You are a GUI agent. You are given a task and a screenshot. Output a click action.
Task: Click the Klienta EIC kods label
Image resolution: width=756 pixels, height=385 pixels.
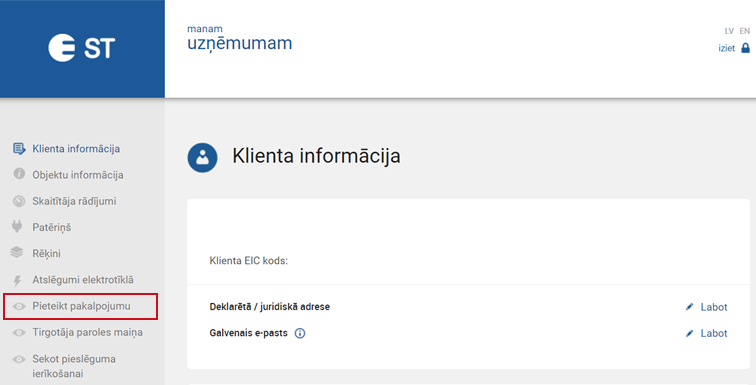coord(248,261)
